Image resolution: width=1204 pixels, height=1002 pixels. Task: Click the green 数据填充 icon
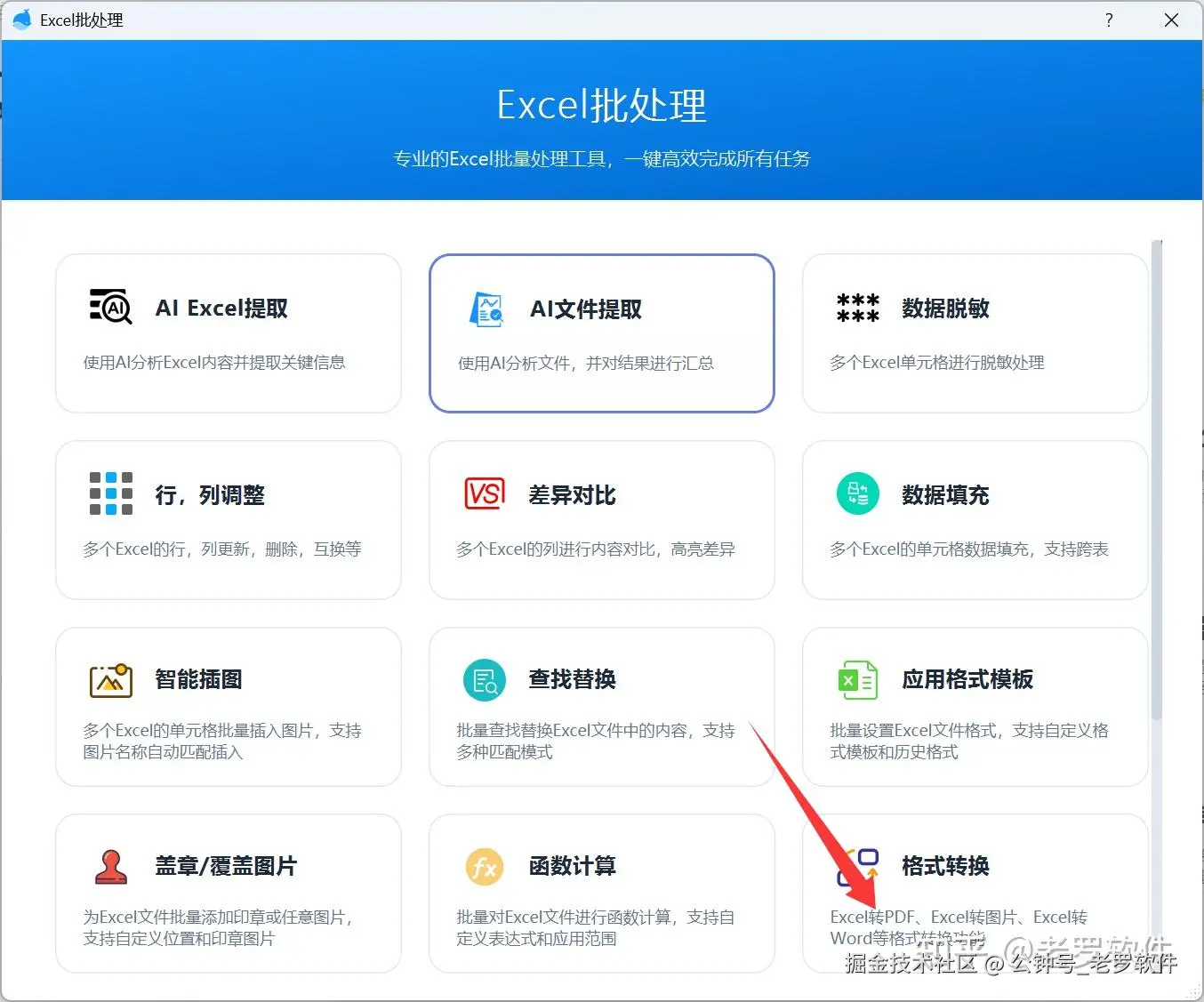[x=857, y=493]
